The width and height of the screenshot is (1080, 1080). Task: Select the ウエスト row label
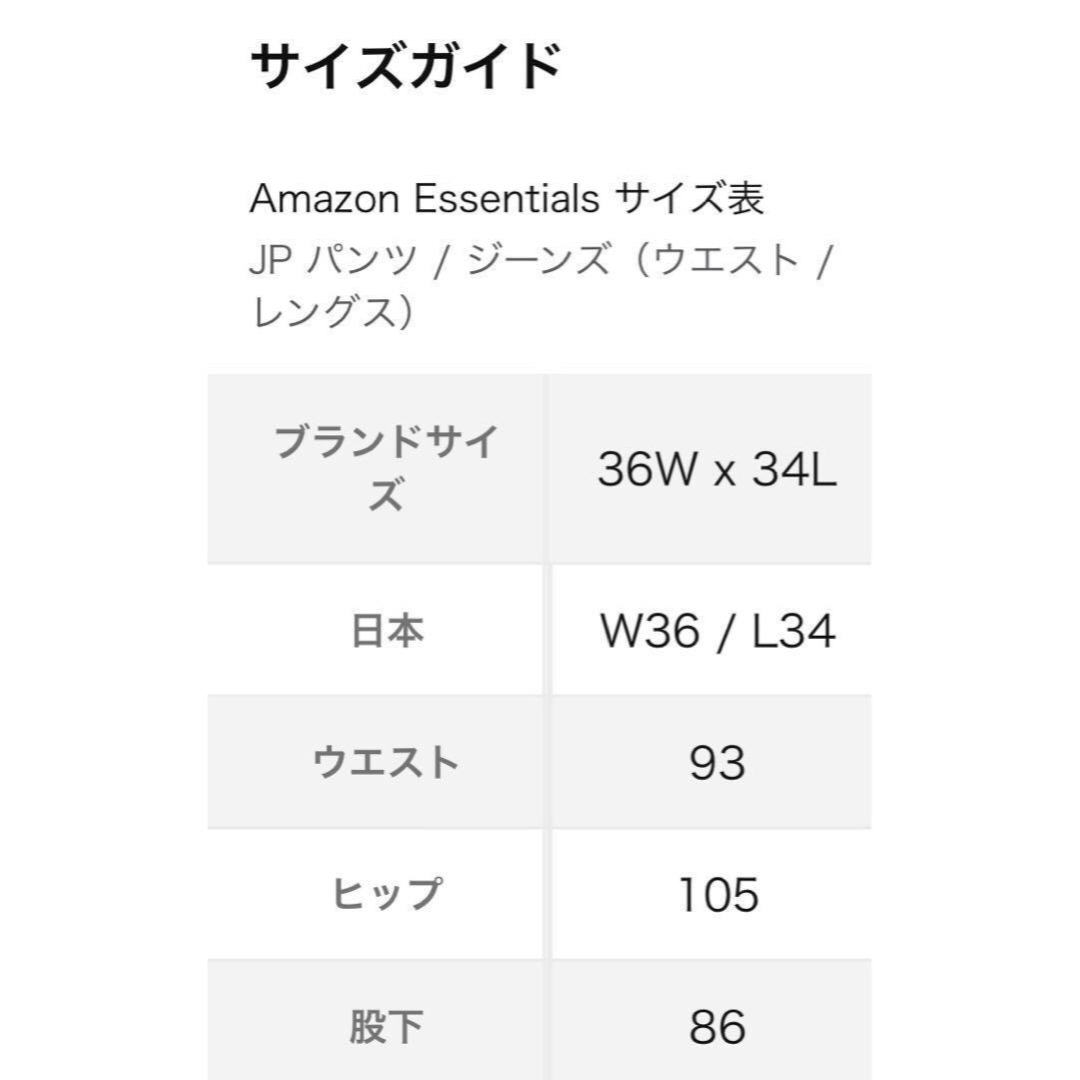(x=386, y=762)
